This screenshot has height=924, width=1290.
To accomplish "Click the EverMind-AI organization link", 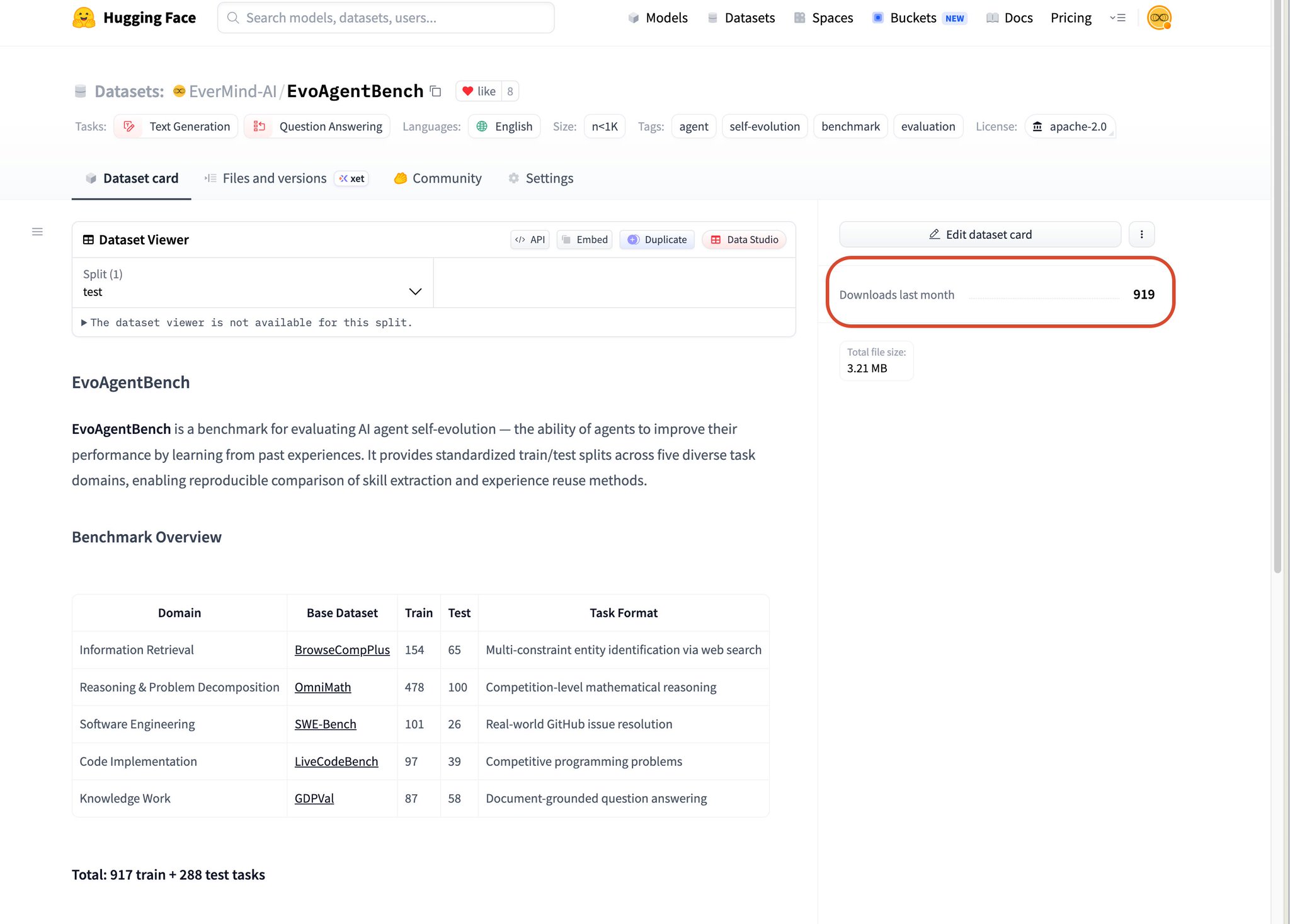I will (232, 91).
